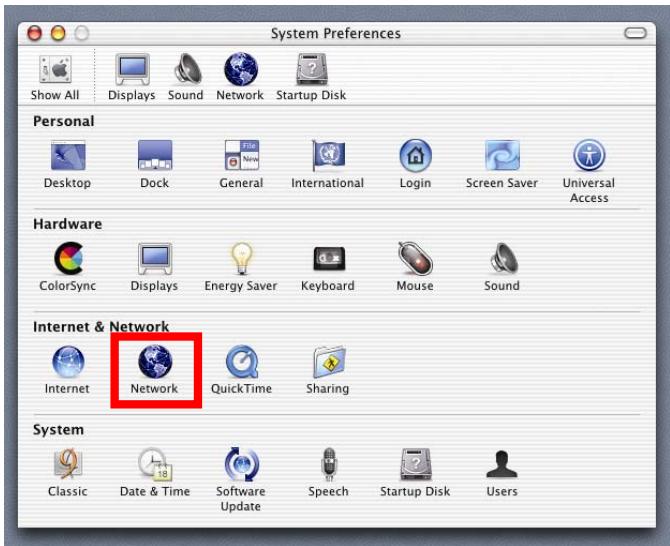Viewport: 670px width, 546px height.
Task: Click the red close window button
Action: (35, 33)
